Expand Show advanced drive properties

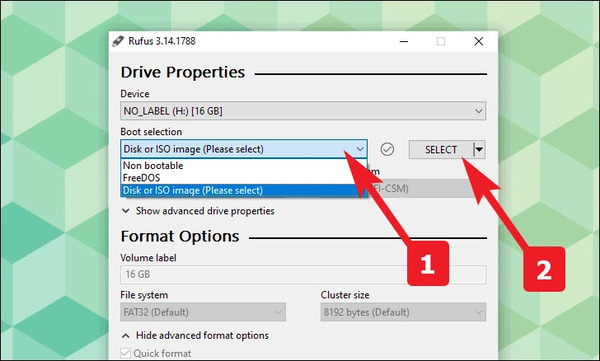(x=198, y=211)
